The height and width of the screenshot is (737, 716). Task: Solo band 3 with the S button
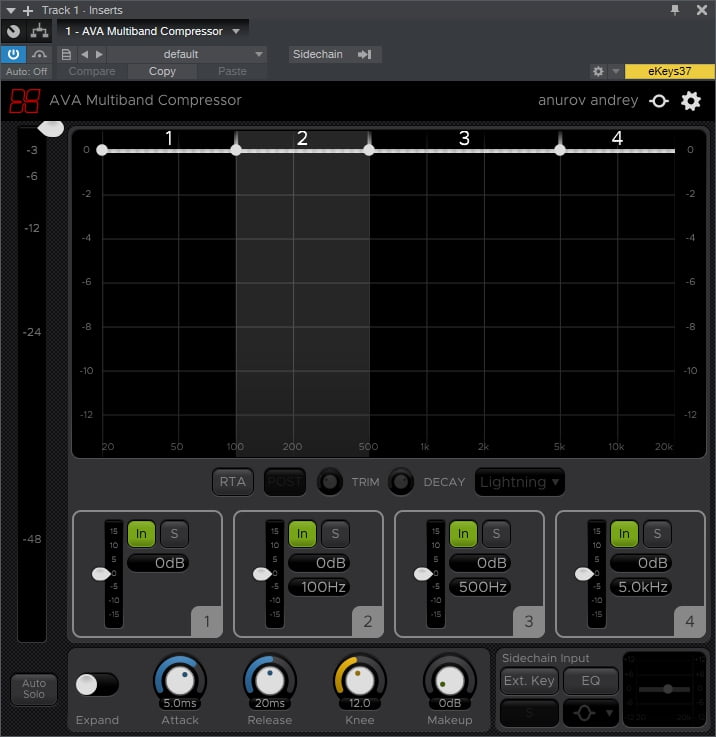click(x=495, y=534)
